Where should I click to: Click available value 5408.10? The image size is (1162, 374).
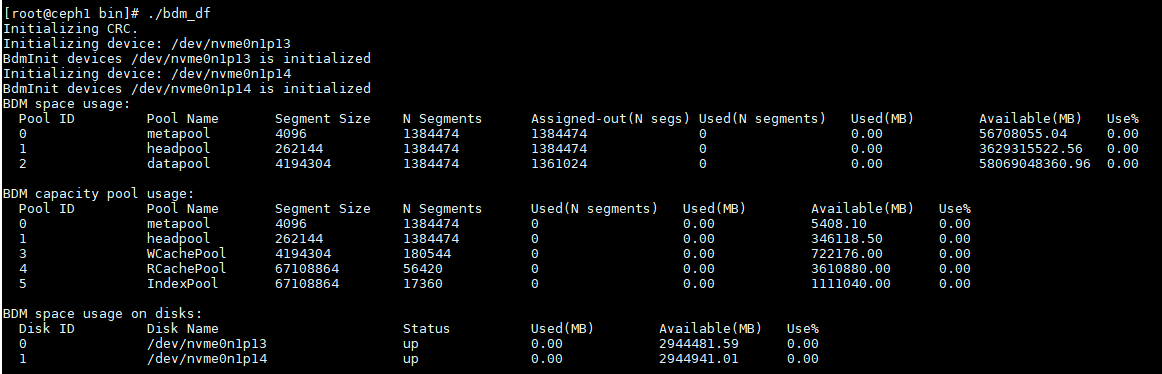[x=839, y=224]
